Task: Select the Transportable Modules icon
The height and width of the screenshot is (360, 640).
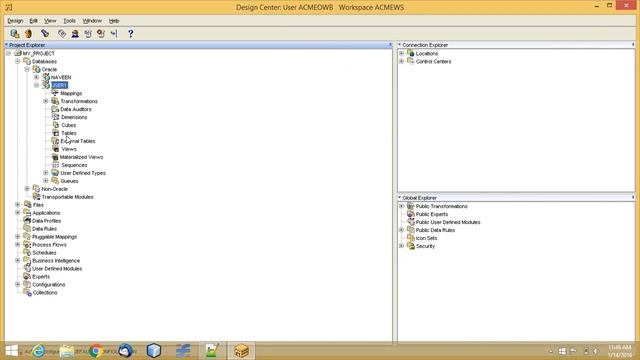Action: pos(36,197)
